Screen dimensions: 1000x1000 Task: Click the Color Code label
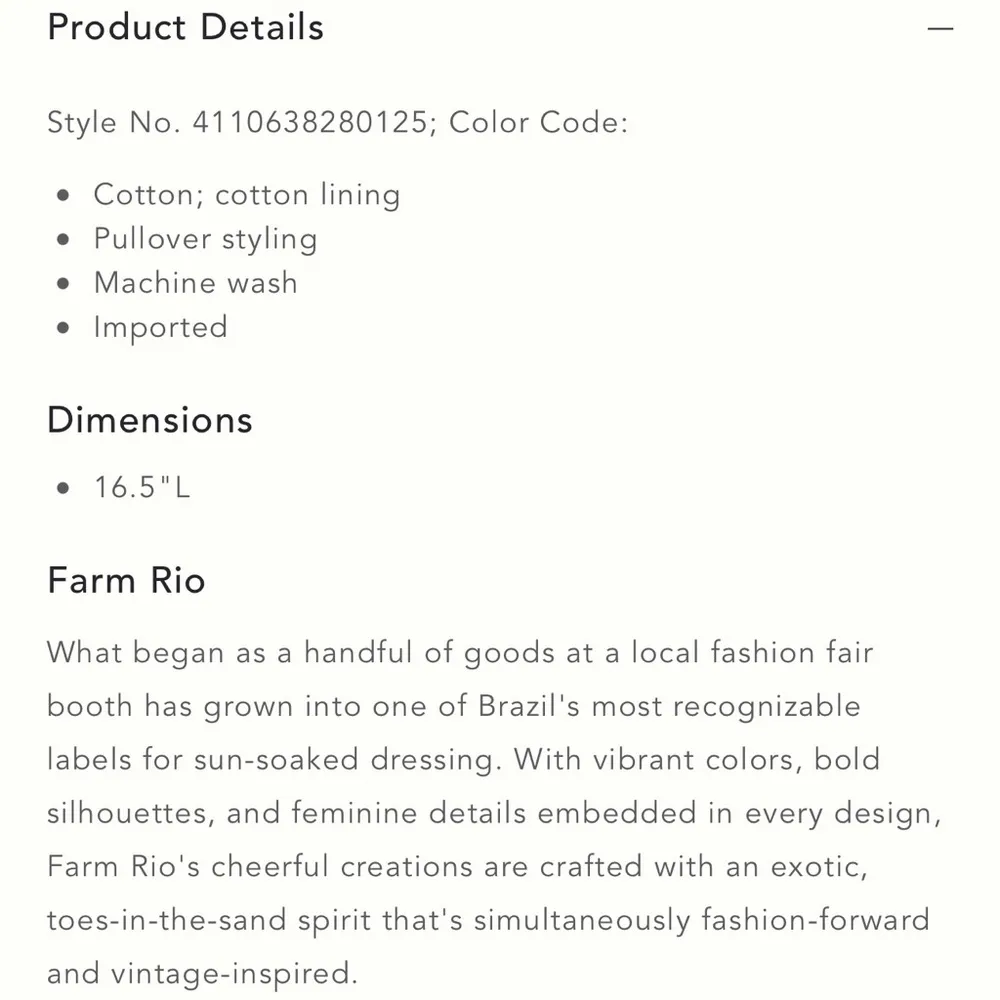point(538,123)
